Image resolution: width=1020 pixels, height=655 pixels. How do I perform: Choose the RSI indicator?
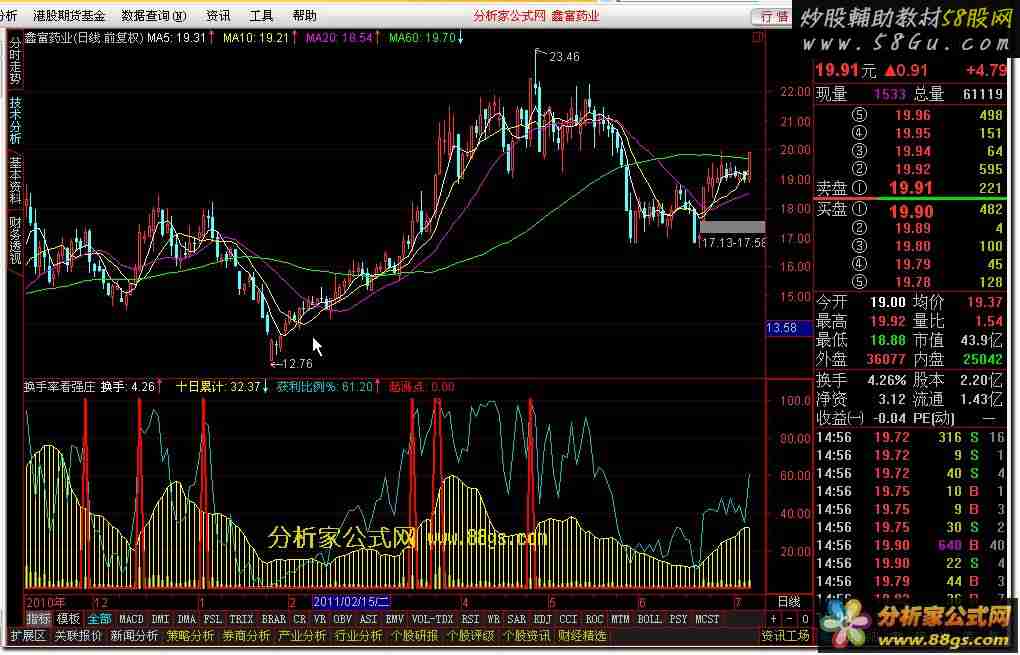pos(470,619)
